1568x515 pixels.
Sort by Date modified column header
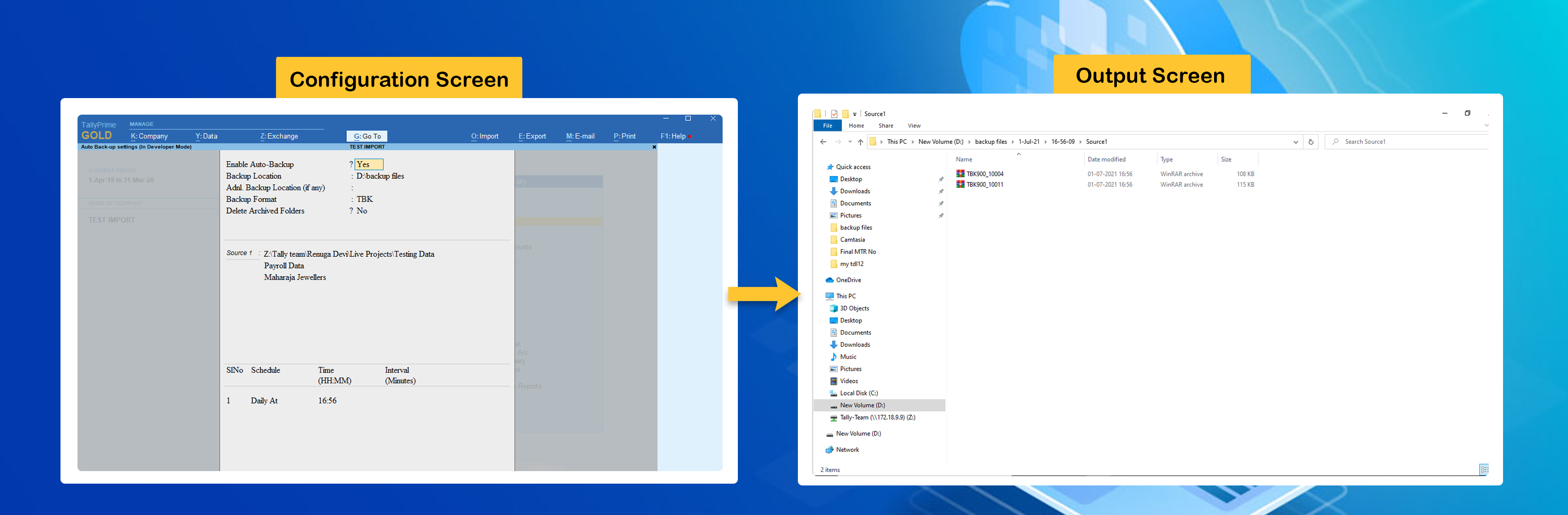pyautogui.click(x=1106, y=159)
